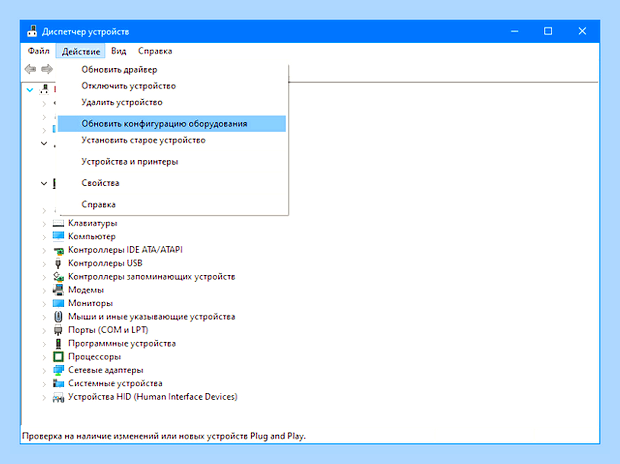Viewport: 620px width, 464px height.
Task: Click the Мониторы display icon
Action: 58,303
